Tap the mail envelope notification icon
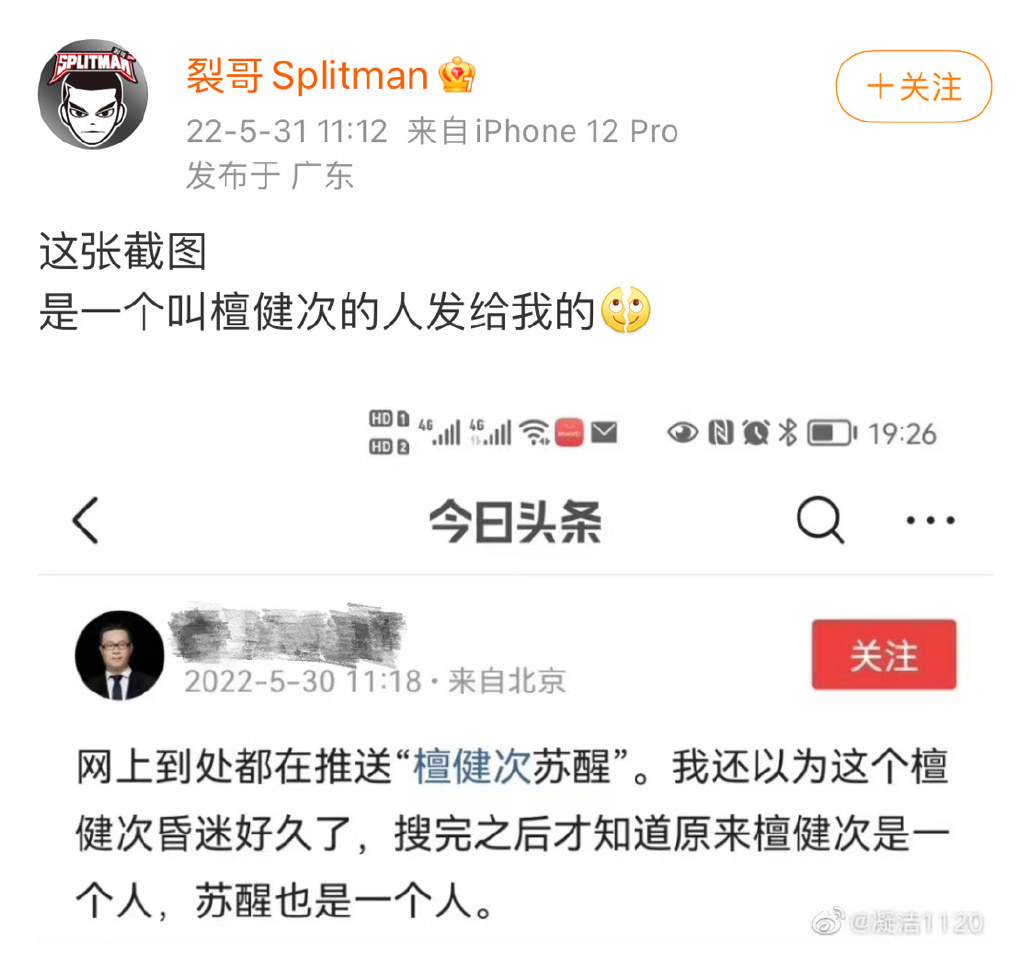Image resolution: width=1024 pixels, height=956 pixels. (604, 432)
